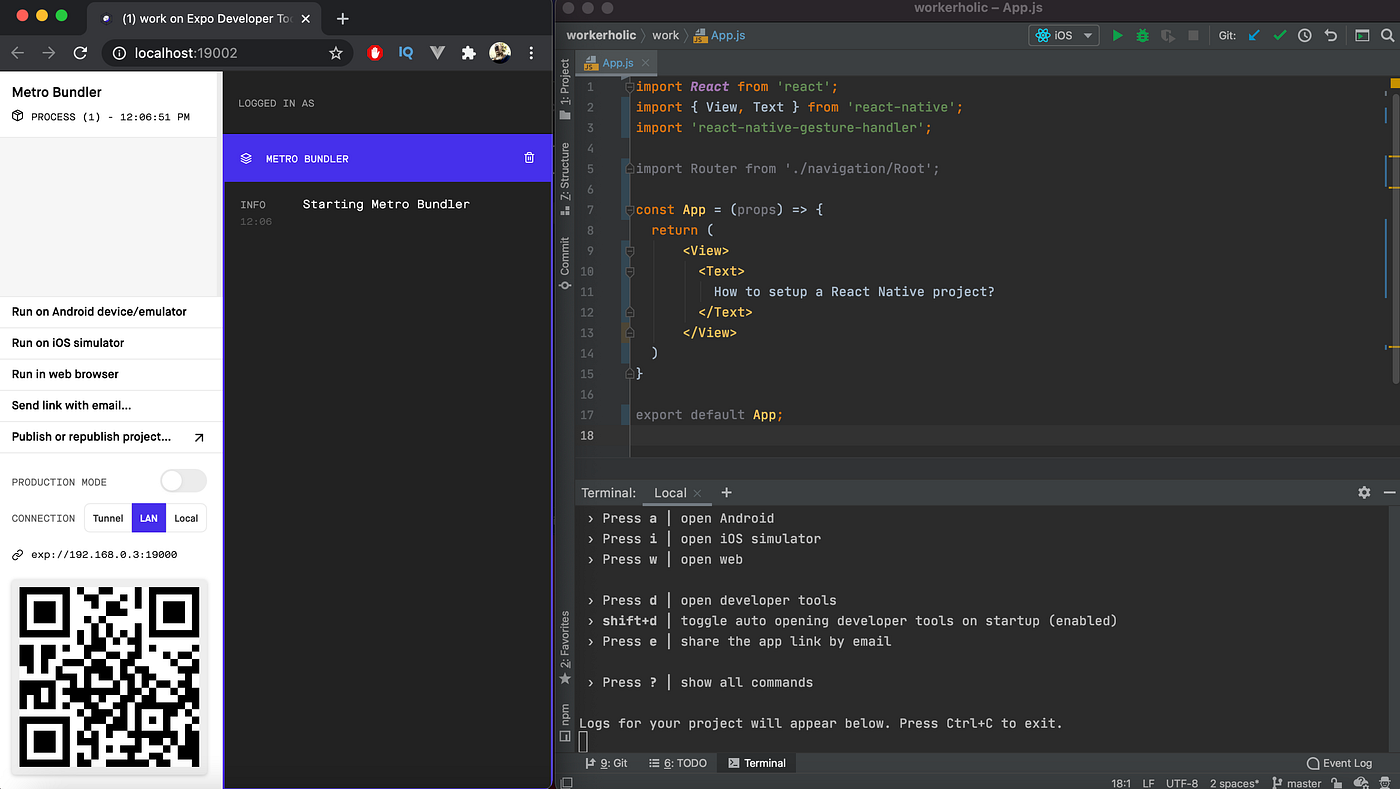Screen dimensions: 1400x789
Task: Open version control history with the clock icon
Action: (x=1306, y=35)
